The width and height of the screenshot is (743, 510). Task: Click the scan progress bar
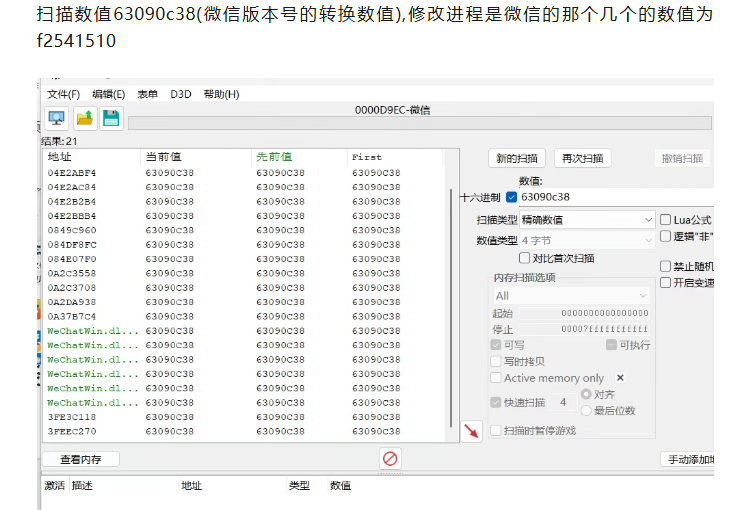[x=420, y=123]
